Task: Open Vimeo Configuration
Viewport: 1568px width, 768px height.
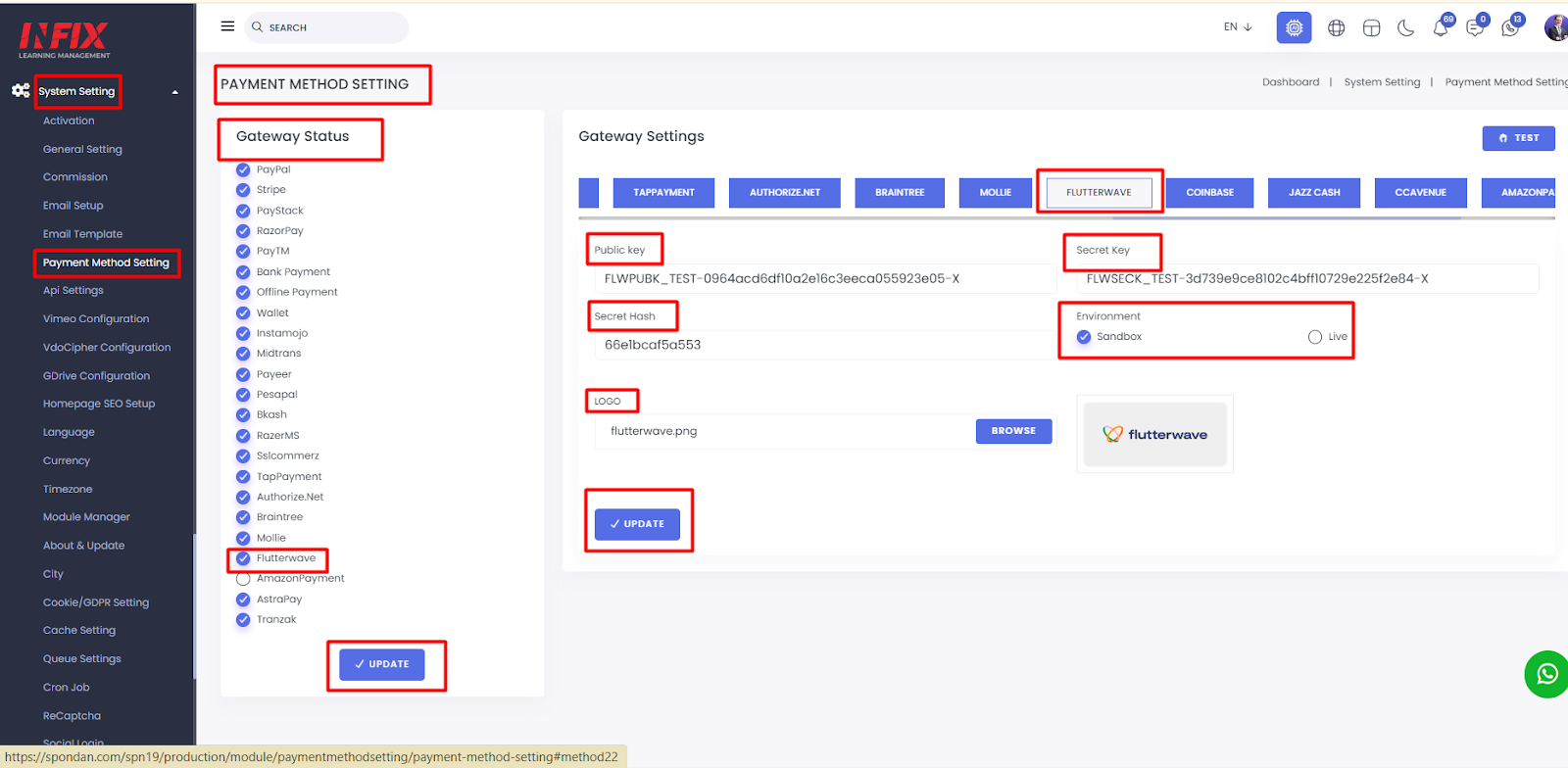Action: pos(96,318)
